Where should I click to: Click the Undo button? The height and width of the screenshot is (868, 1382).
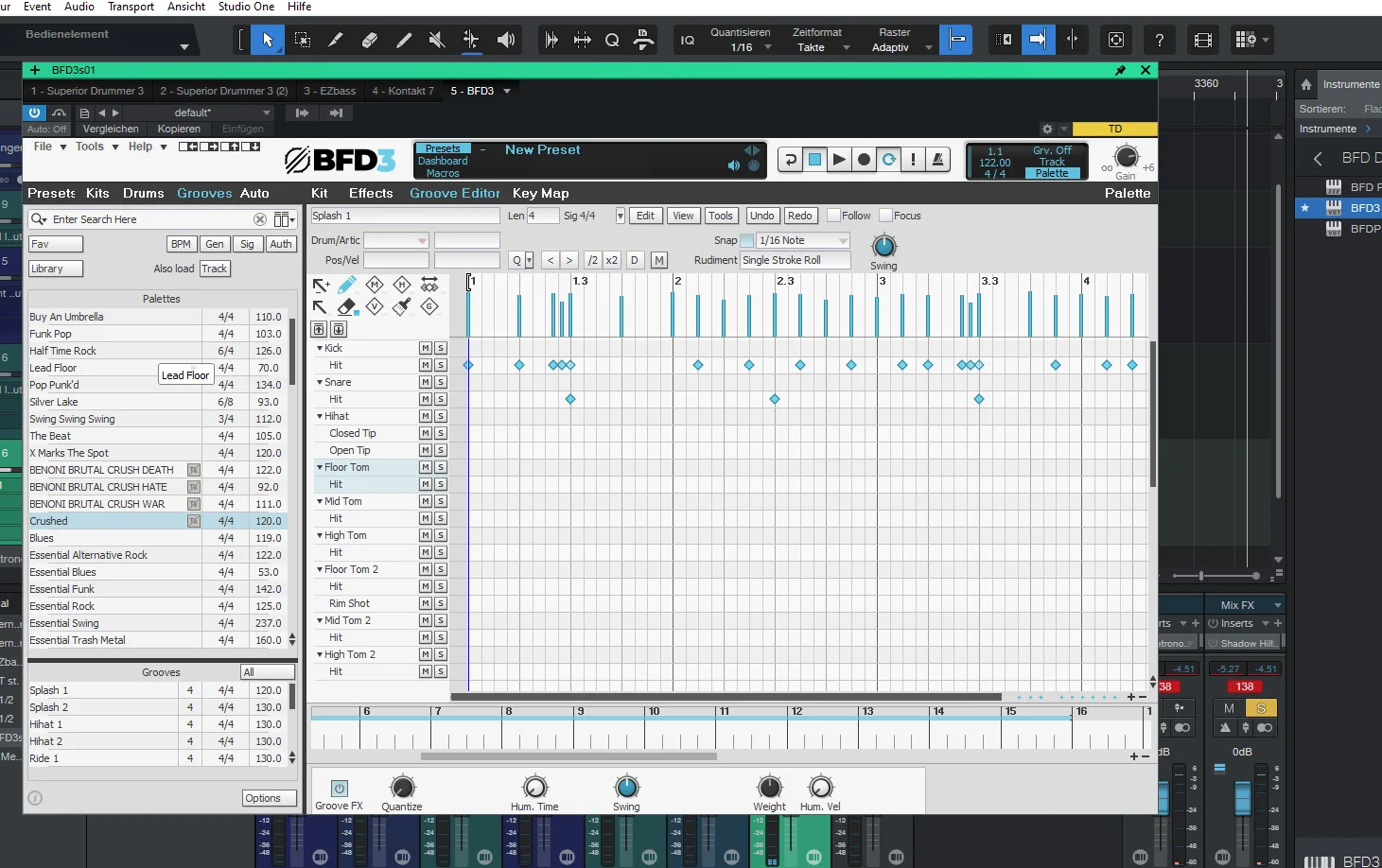(762, 216)
